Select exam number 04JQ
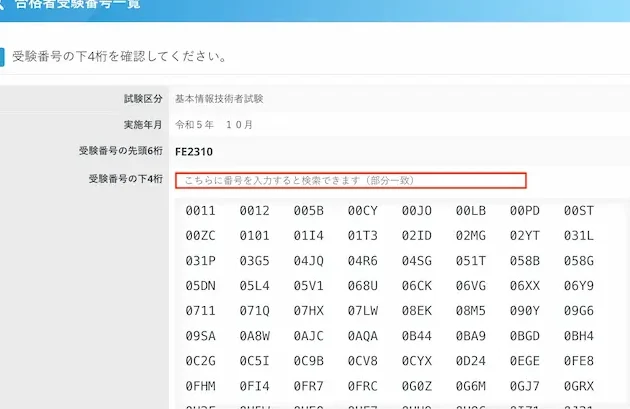630x409 pixels. point(309,261)
